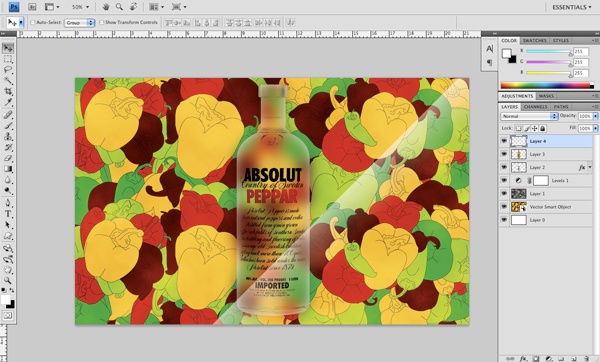Open the Auto-Select Group dropdown
Image resolution: width=600 pixels, height=362 pixels.
click(x=79, y=23)
